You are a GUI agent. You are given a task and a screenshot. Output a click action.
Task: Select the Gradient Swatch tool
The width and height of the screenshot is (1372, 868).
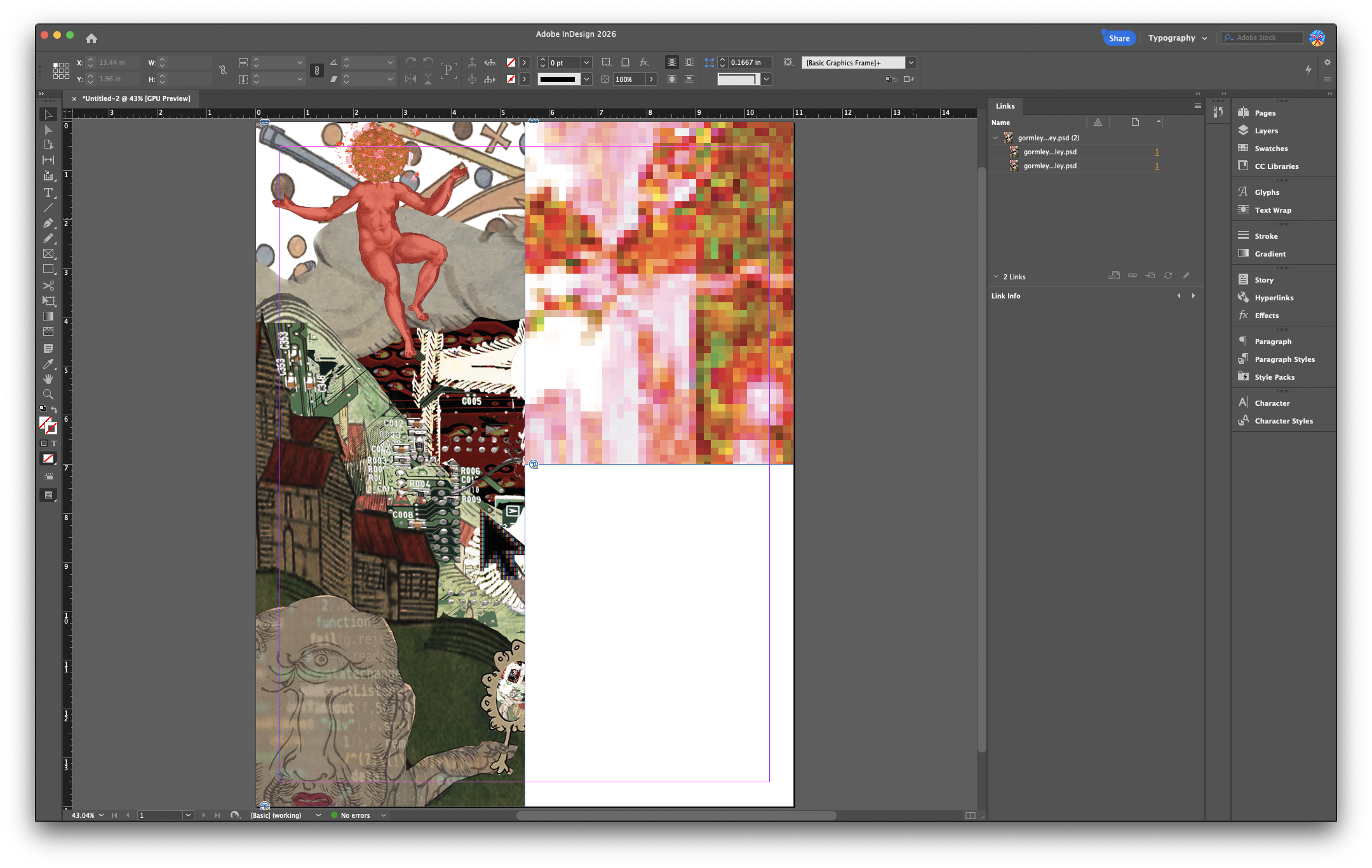point(48,316)
